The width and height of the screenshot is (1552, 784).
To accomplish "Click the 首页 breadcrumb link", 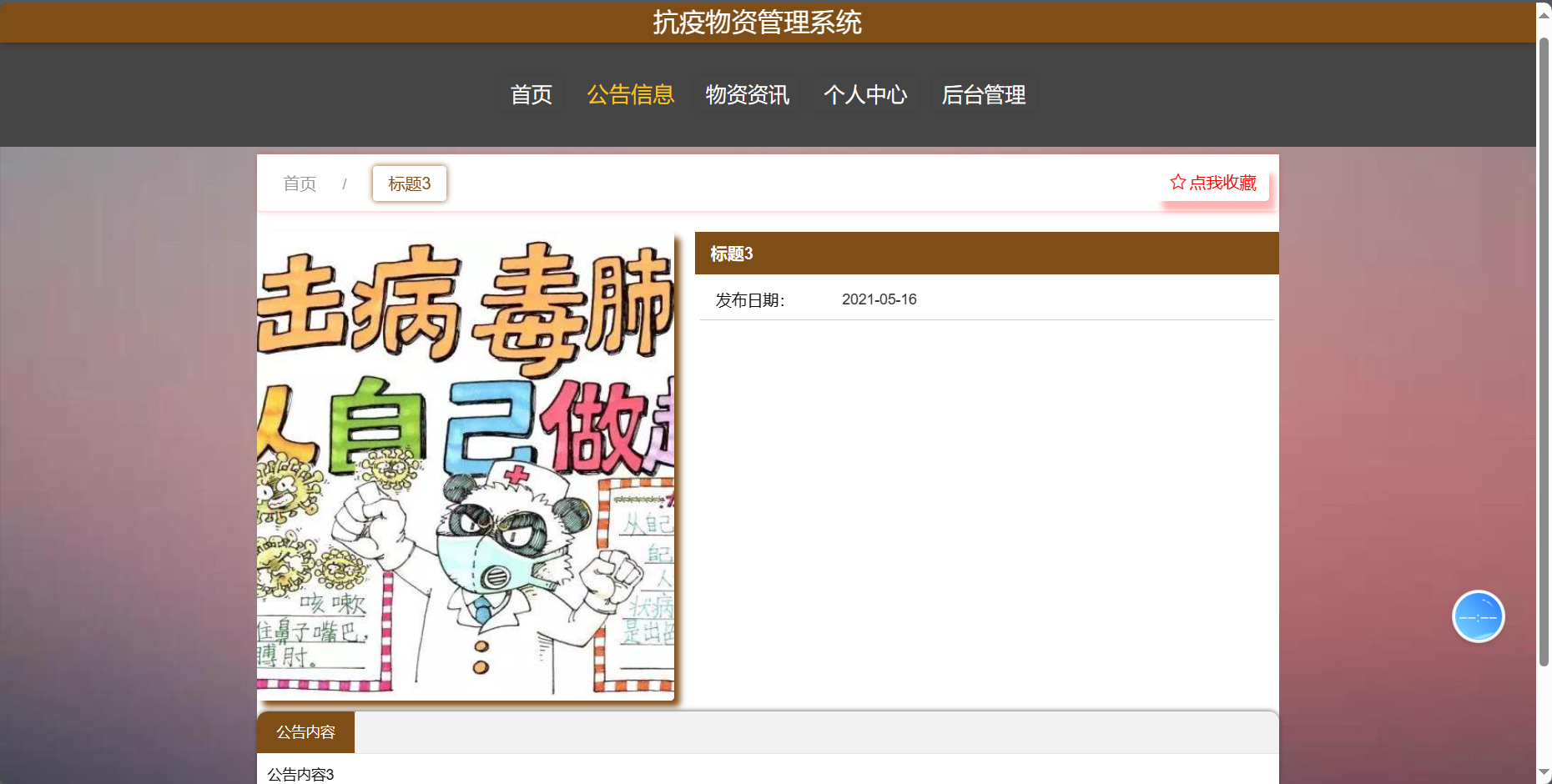I will coord(300,183).
